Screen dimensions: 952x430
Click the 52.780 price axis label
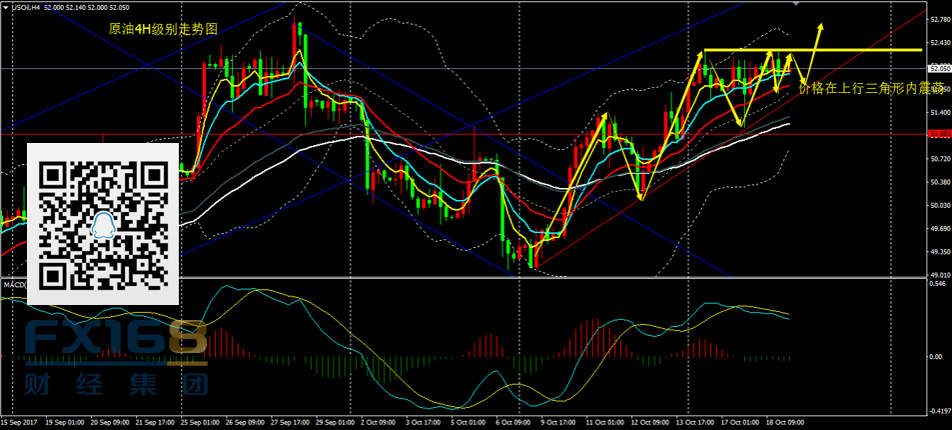point(939,19)
